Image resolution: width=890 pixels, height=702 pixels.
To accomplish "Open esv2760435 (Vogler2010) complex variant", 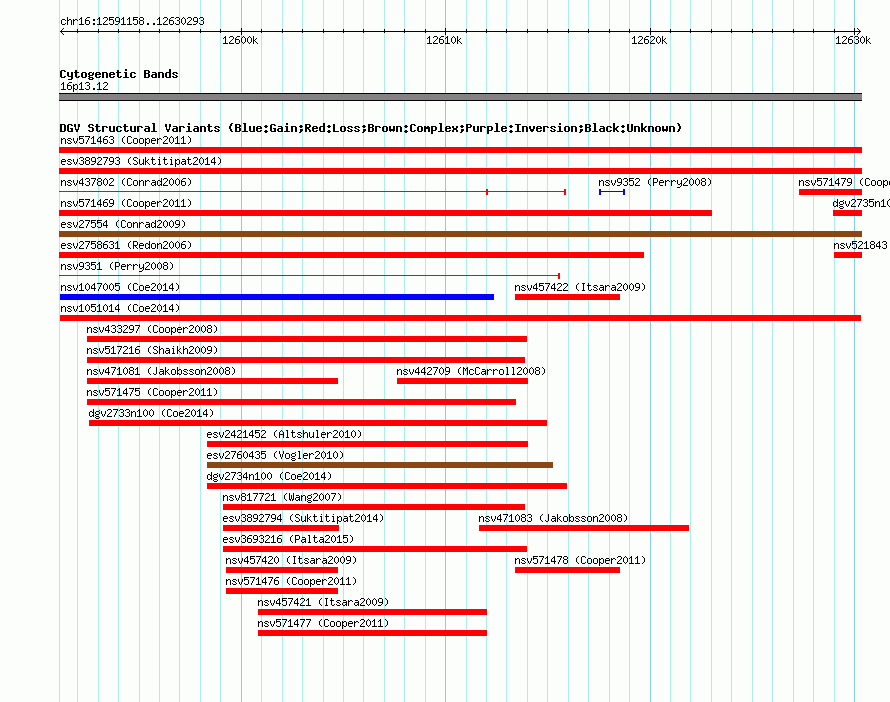I will pos(275,455).
